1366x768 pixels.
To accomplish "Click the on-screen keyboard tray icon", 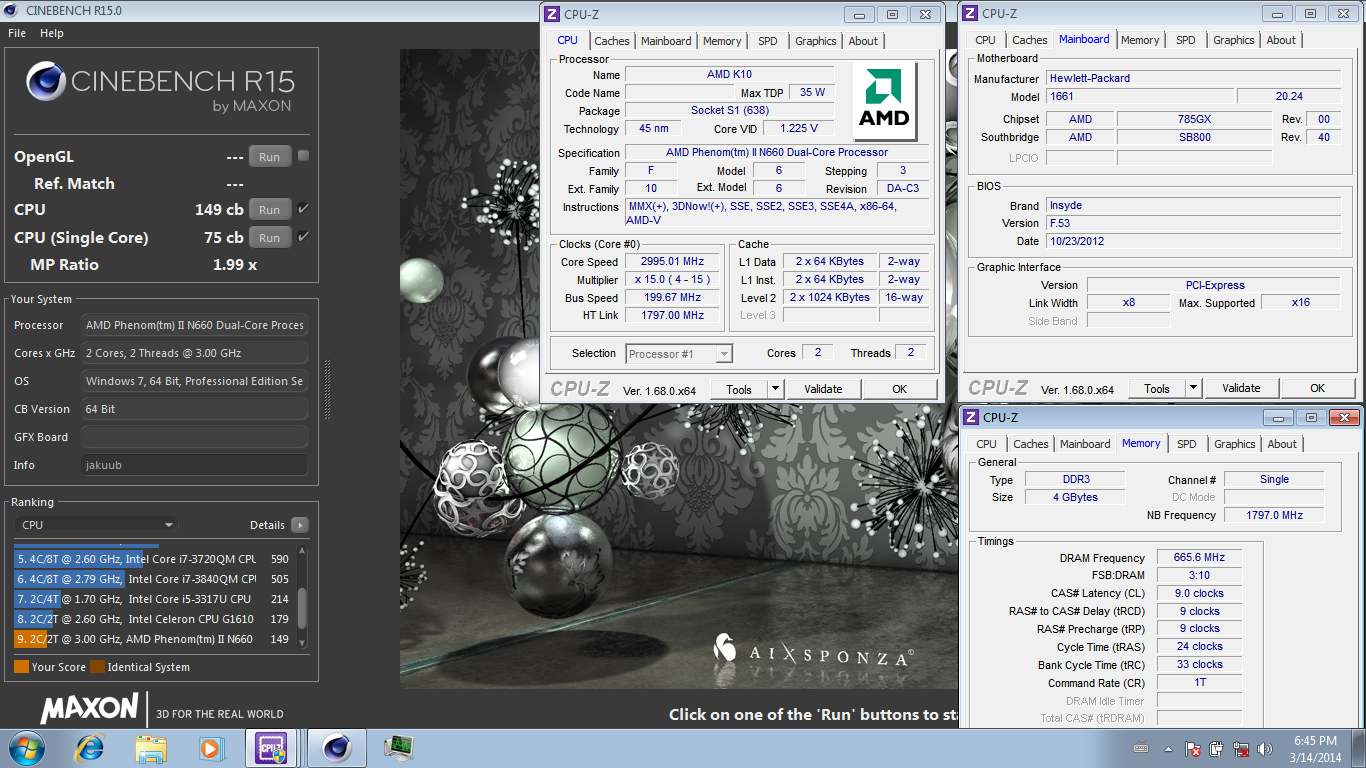I will click(x=1141, y=749).
